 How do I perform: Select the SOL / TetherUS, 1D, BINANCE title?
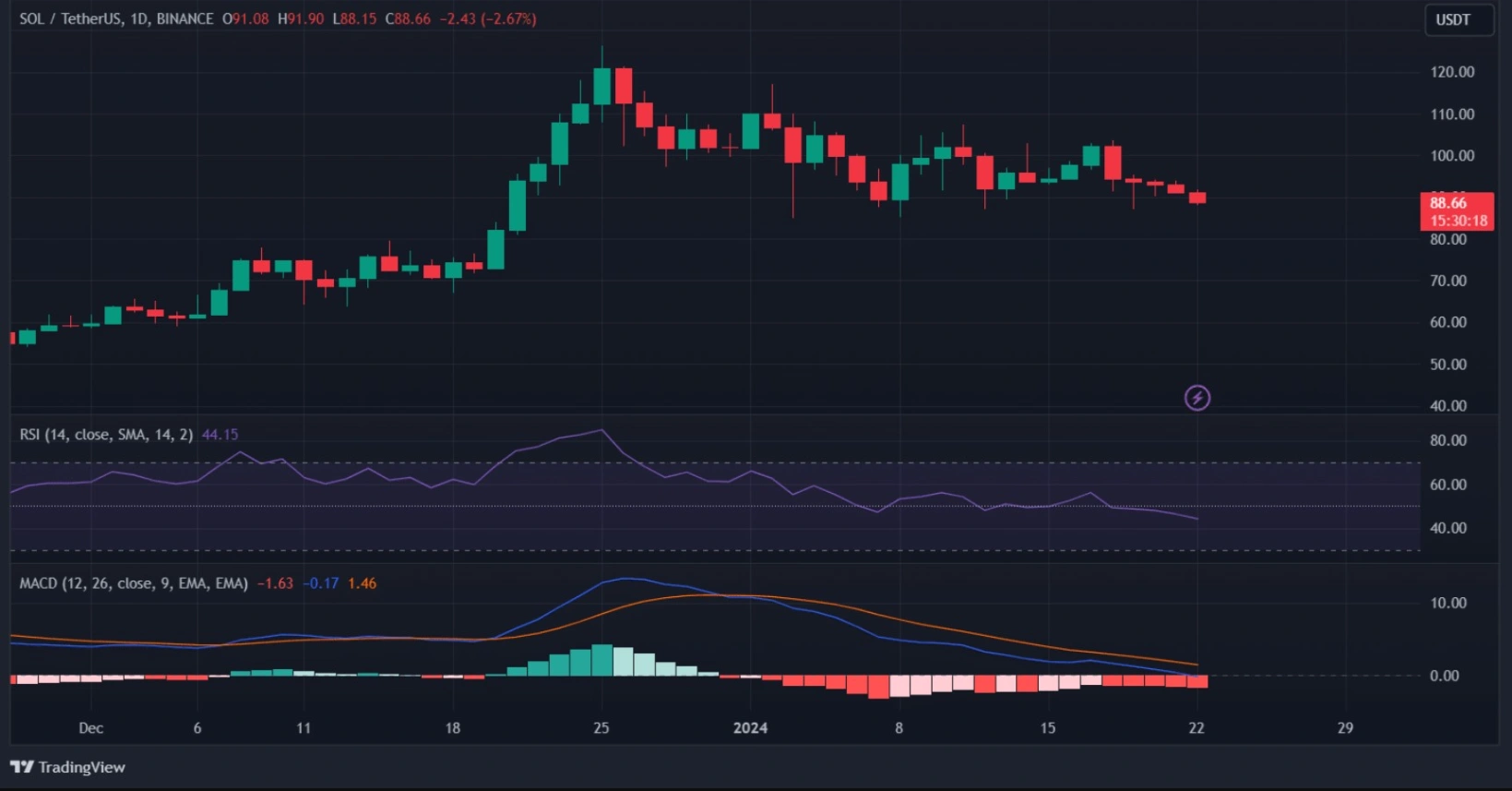click(x=116, y=18)
